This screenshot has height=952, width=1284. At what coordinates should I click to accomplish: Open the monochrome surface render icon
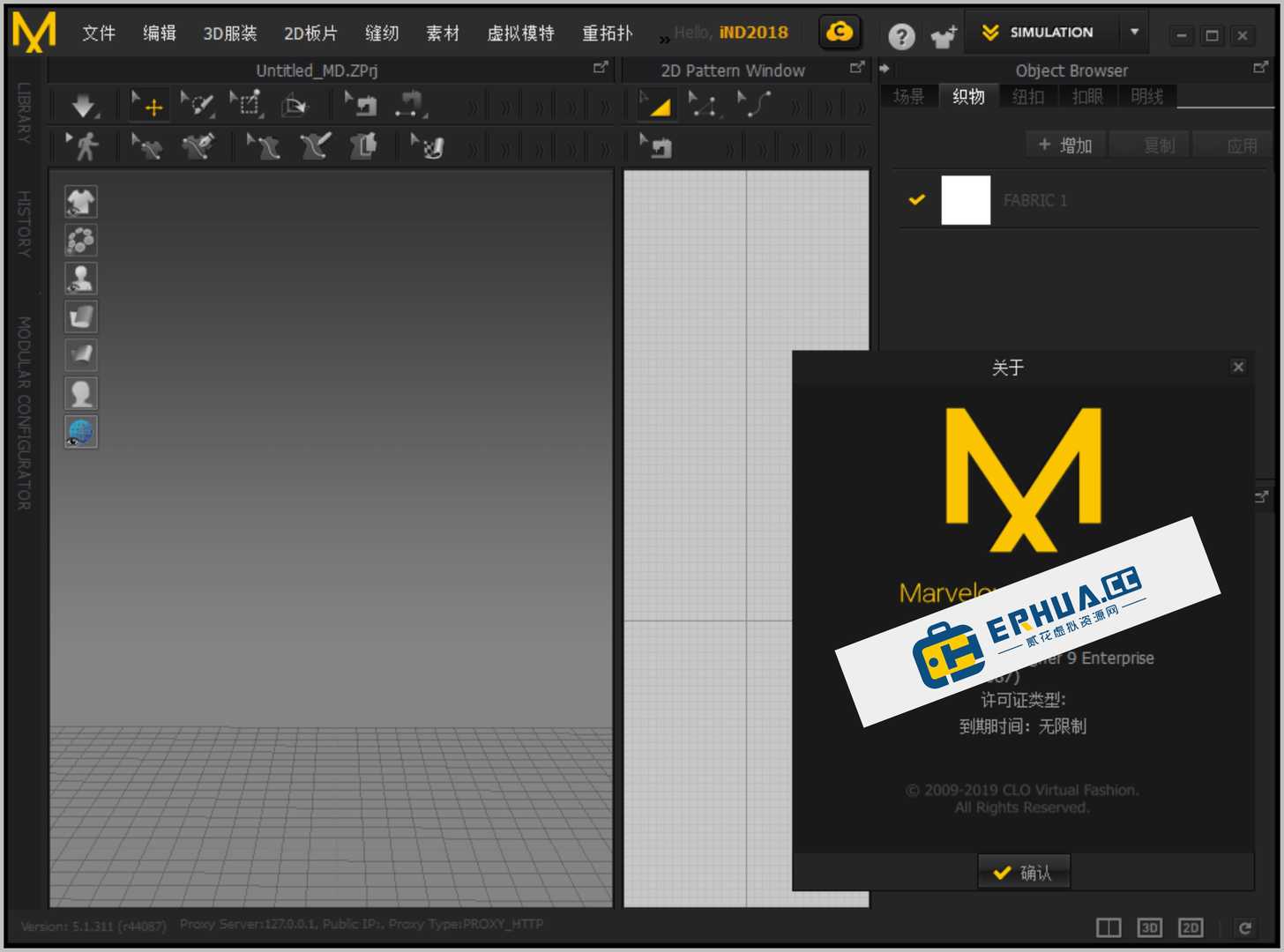(81, 355)
